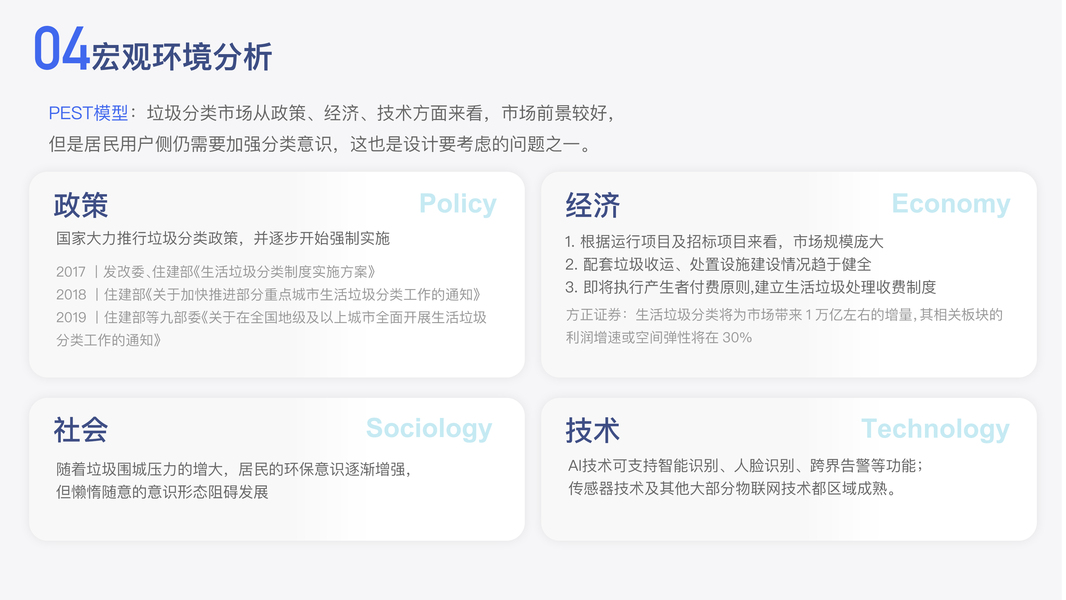1066x600 pixels.
Task: Click the 国家大力推行垃圾分类政策 description line
Action: (222, 238)
